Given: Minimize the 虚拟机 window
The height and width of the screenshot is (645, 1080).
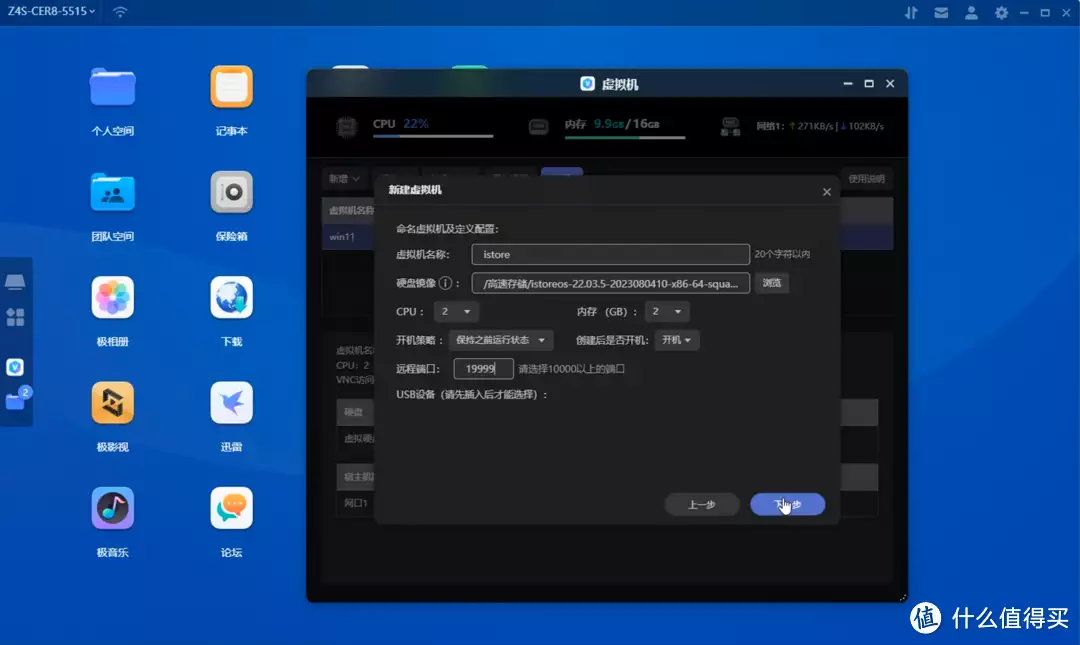Looking at the screenshot, I should [x=848, y=83].
